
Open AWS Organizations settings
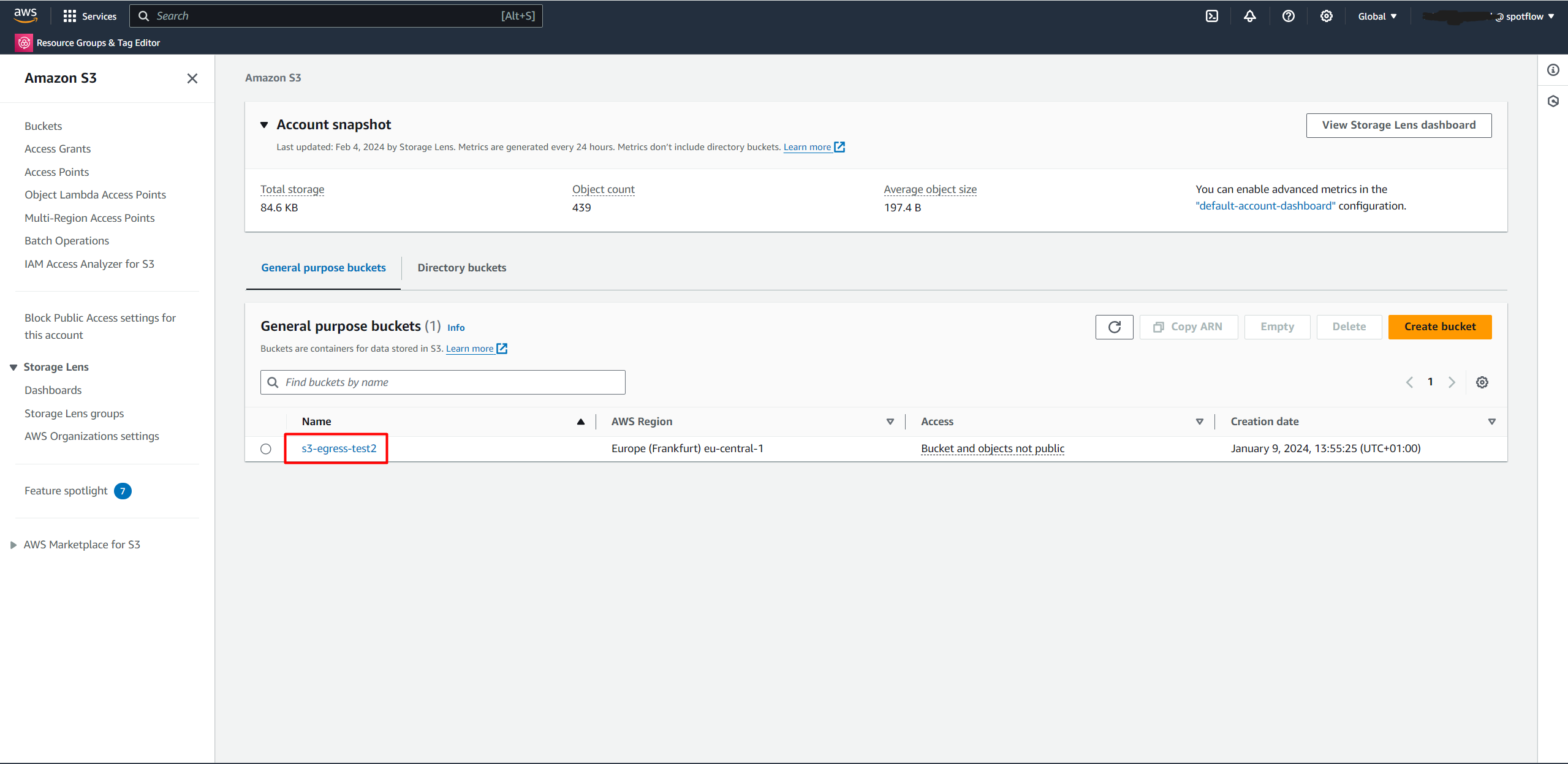92,436
